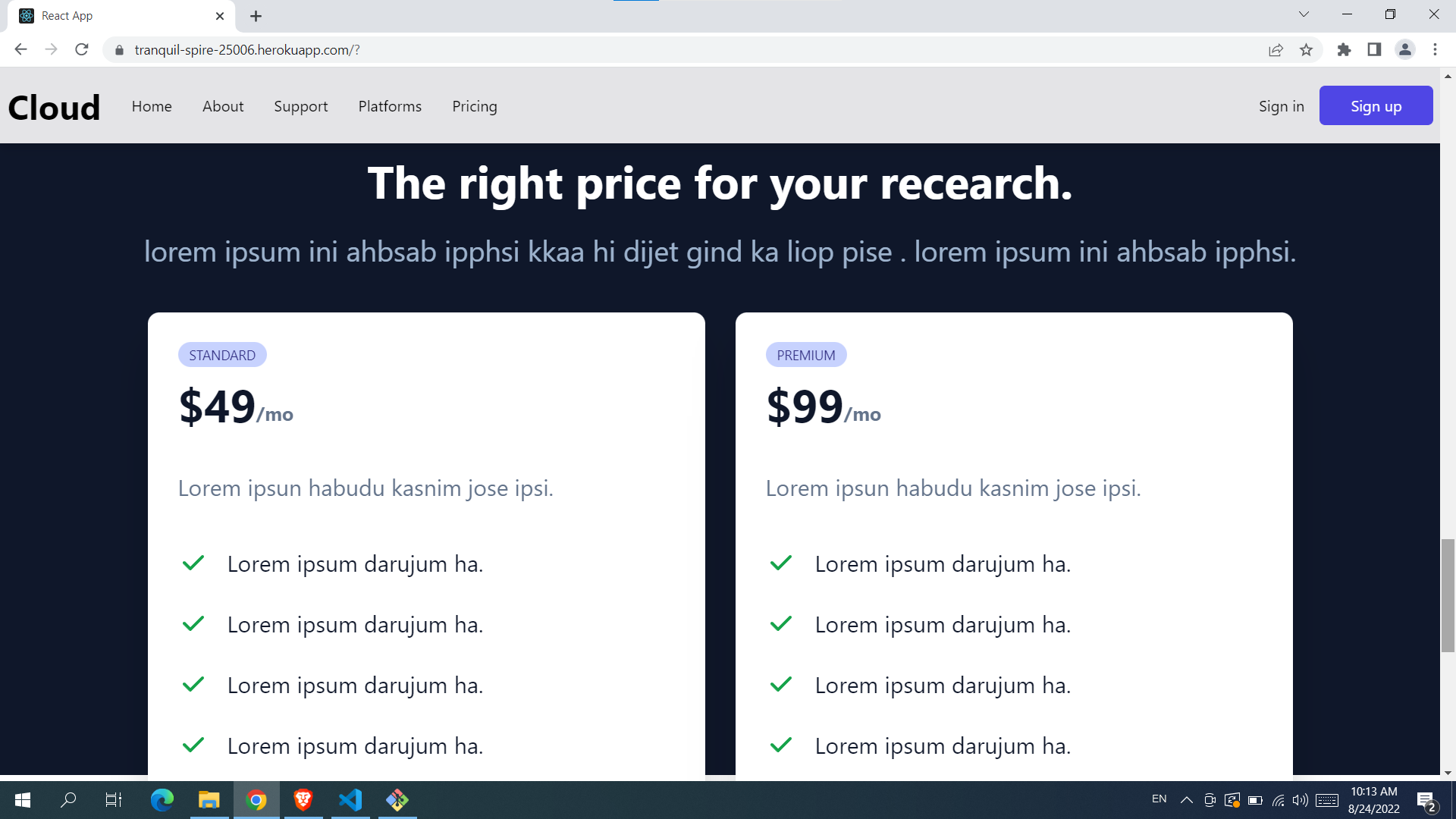Bookmark this tab with the star icon
The image size is (1456, 819).
click(x=1306, y=50)
